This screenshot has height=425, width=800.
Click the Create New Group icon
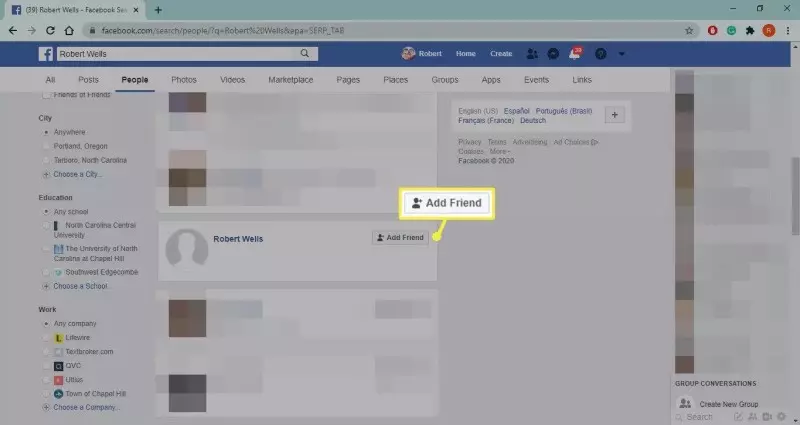pyautogui.click(x=685, y=403)
